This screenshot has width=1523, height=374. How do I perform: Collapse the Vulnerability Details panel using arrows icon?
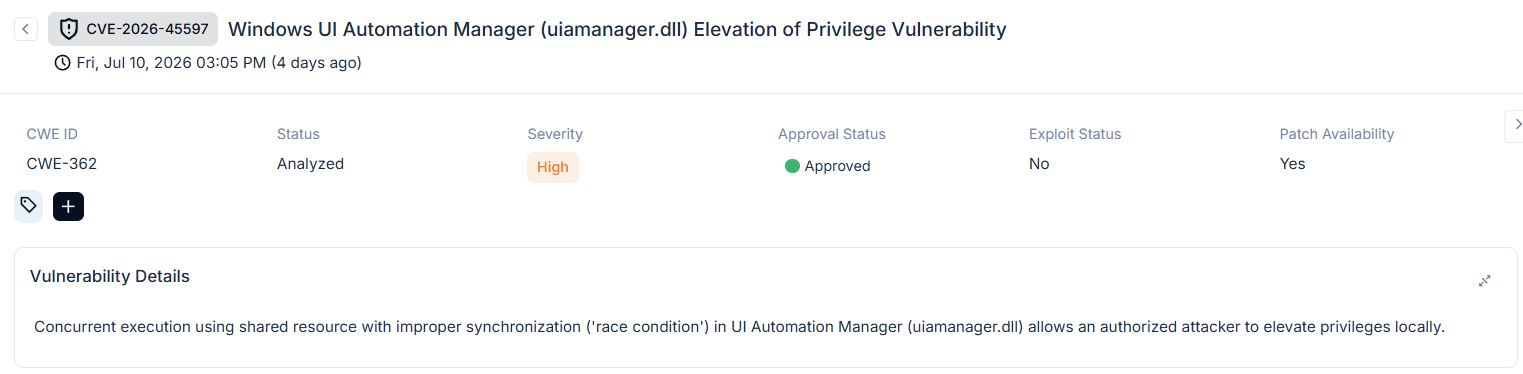click(1485, 281)
